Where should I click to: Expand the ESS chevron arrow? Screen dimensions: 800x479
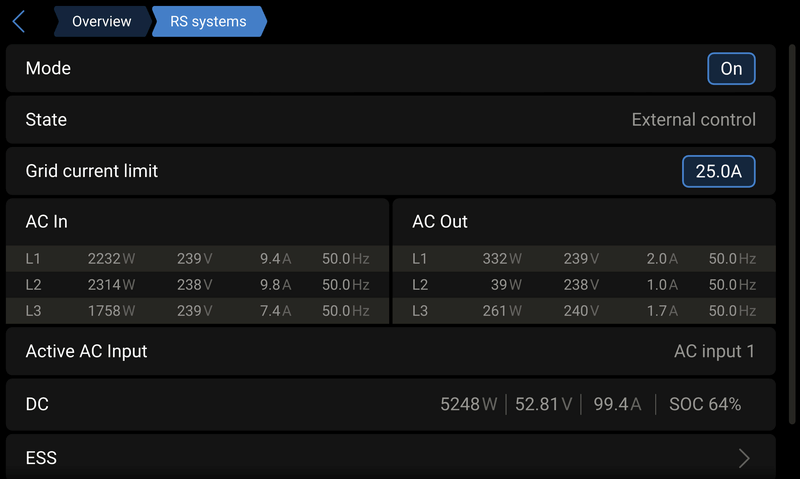tap(744, 458)
